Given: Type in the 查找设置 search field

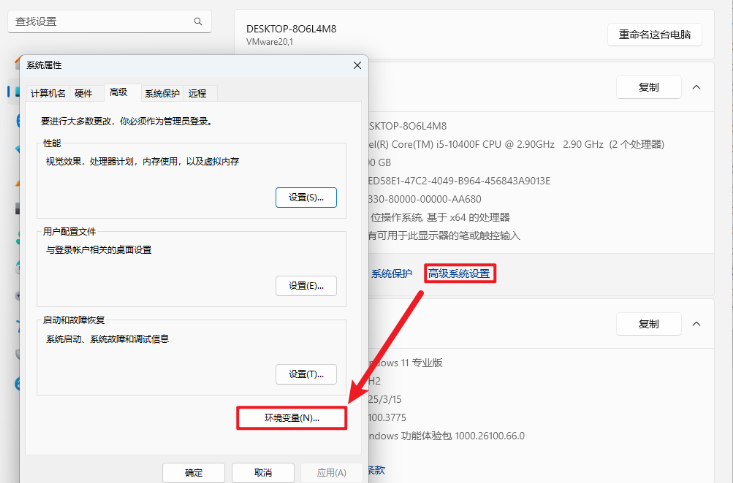Looking at the screenshot, I should pos(100,21).
